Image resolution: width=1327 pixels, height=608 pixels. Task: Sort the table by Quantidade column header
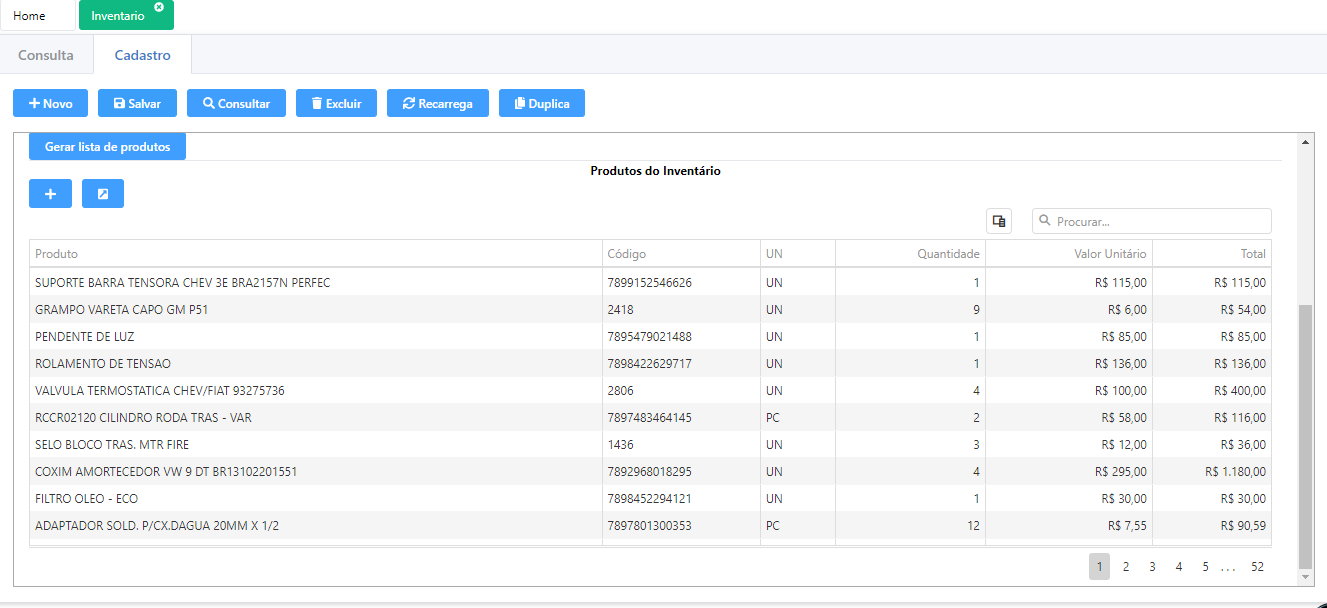948,254
